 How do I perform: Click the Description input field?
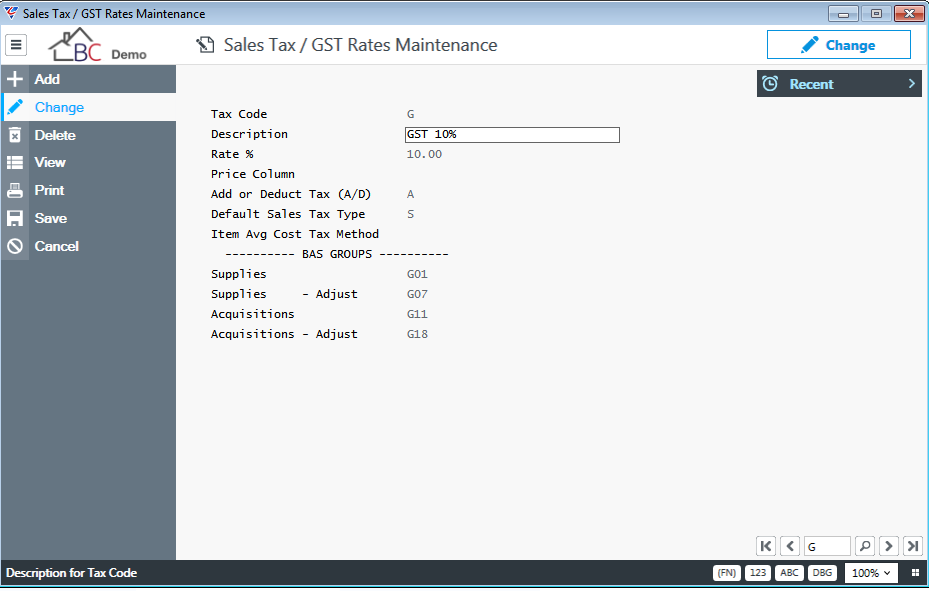(x=512, y=134)
